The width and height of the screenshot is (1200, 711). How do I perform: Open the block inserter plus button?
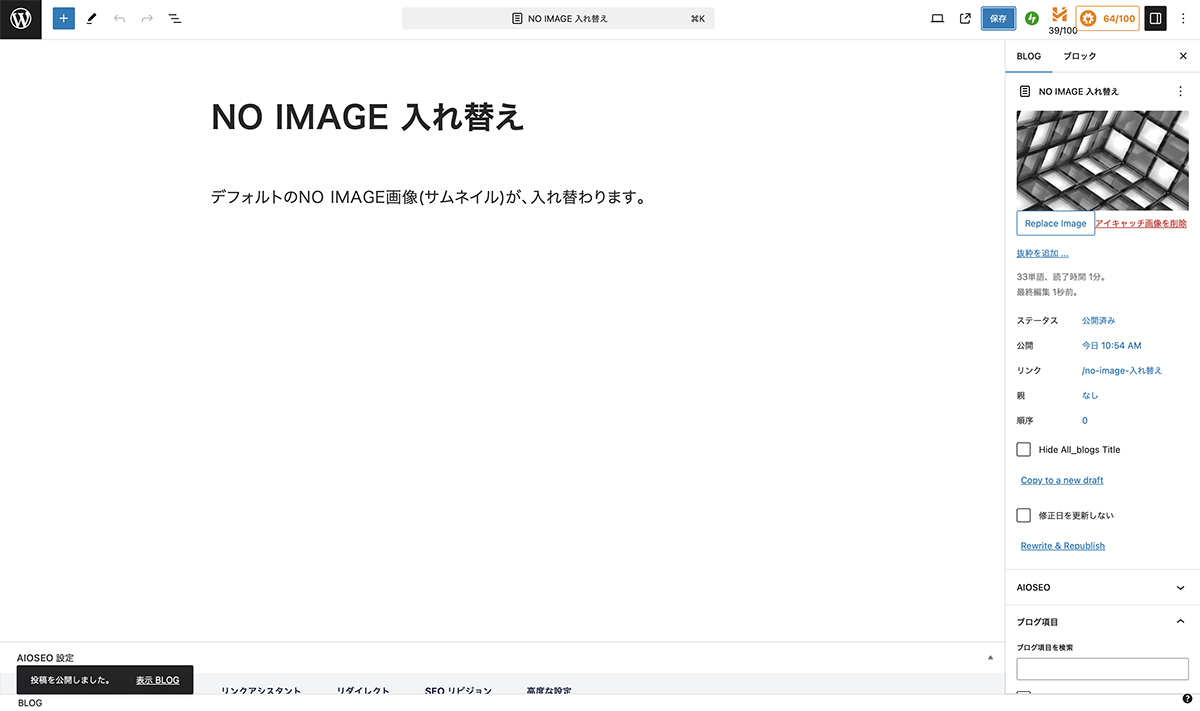[x=64, y=19]
